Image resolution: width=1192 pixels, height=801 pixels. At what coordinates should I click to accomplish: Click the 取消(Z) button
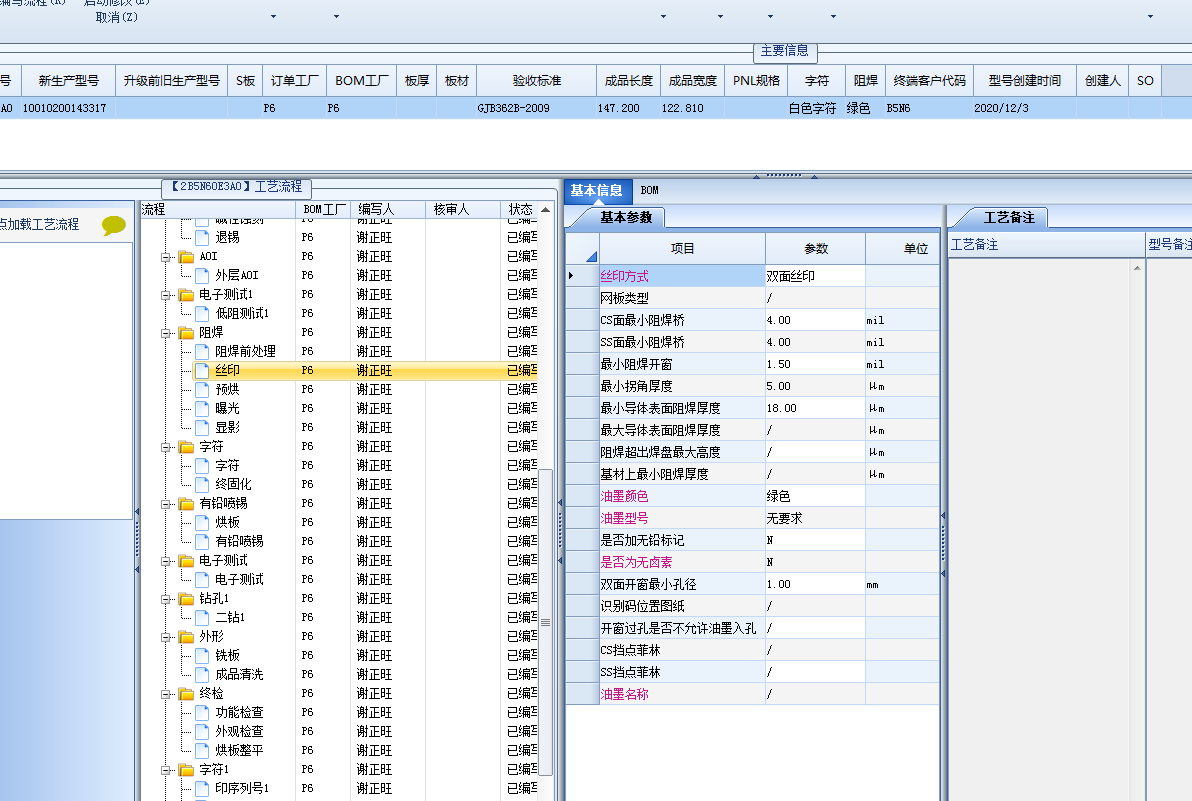[116, 17]
